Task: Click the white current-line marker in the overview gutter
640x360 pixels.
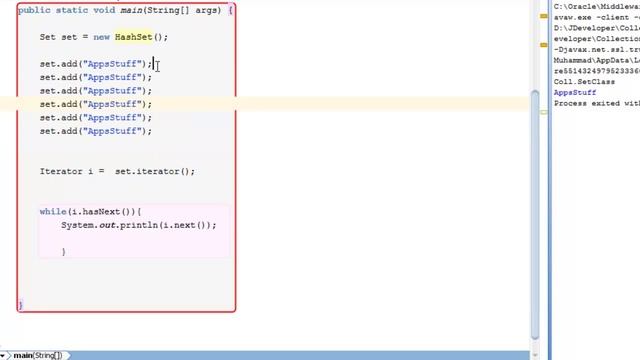Action: pyautogui.click(x=544, y=111)
